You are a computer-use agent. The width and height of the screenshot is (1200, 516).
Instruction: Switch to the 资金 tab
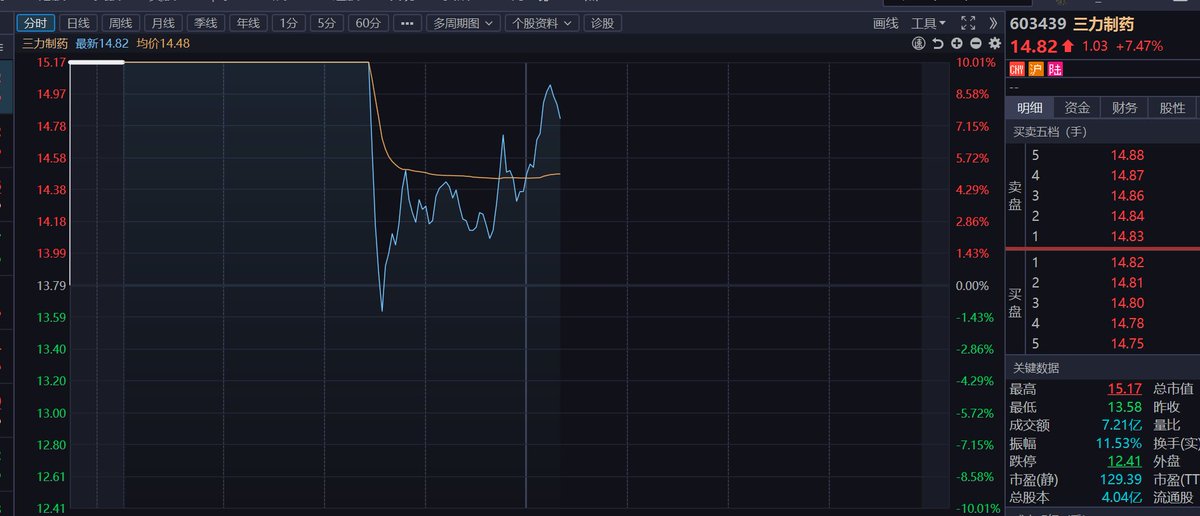[1077, 108]
